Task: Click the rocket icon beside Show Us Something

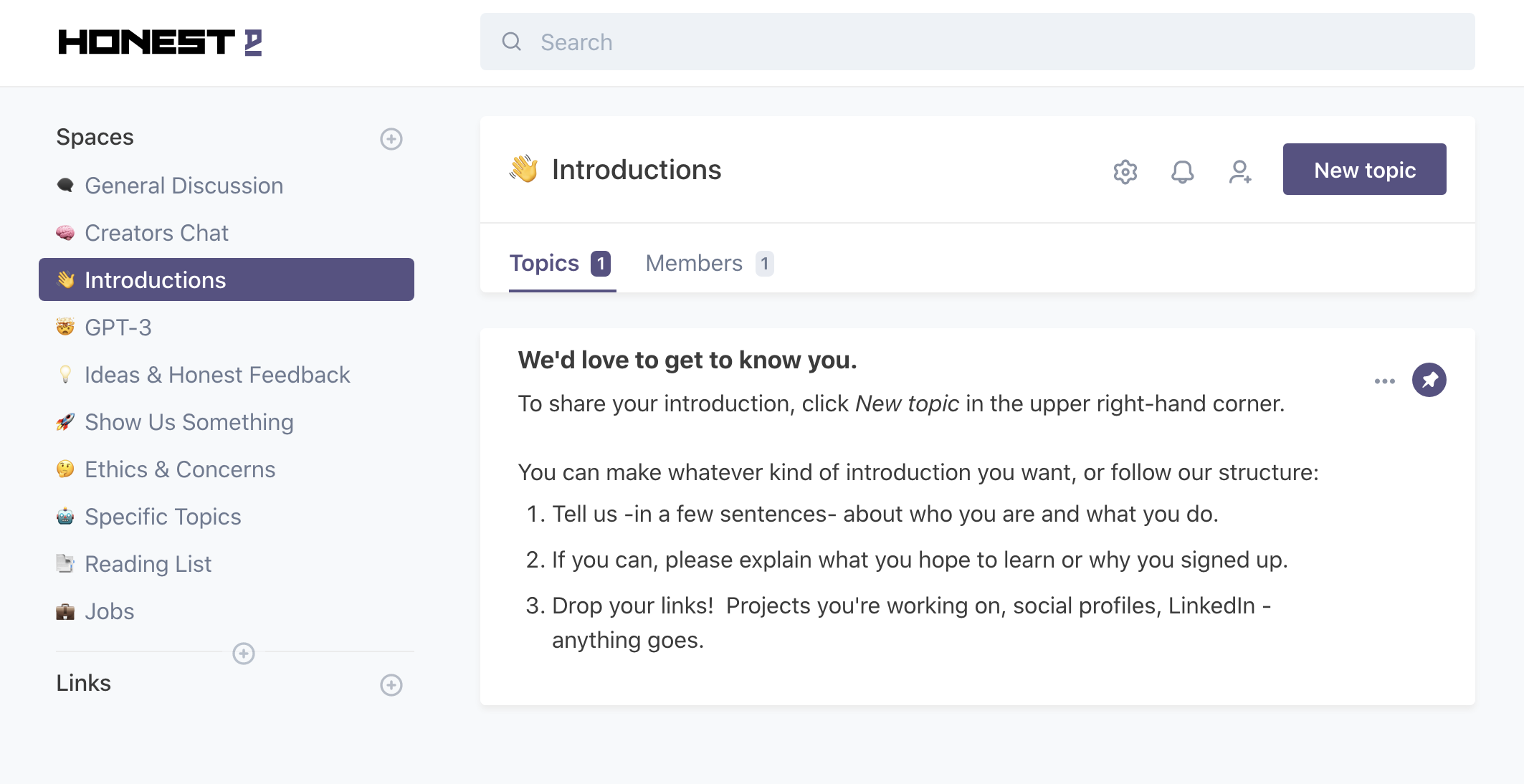Action: click(65, 422)
